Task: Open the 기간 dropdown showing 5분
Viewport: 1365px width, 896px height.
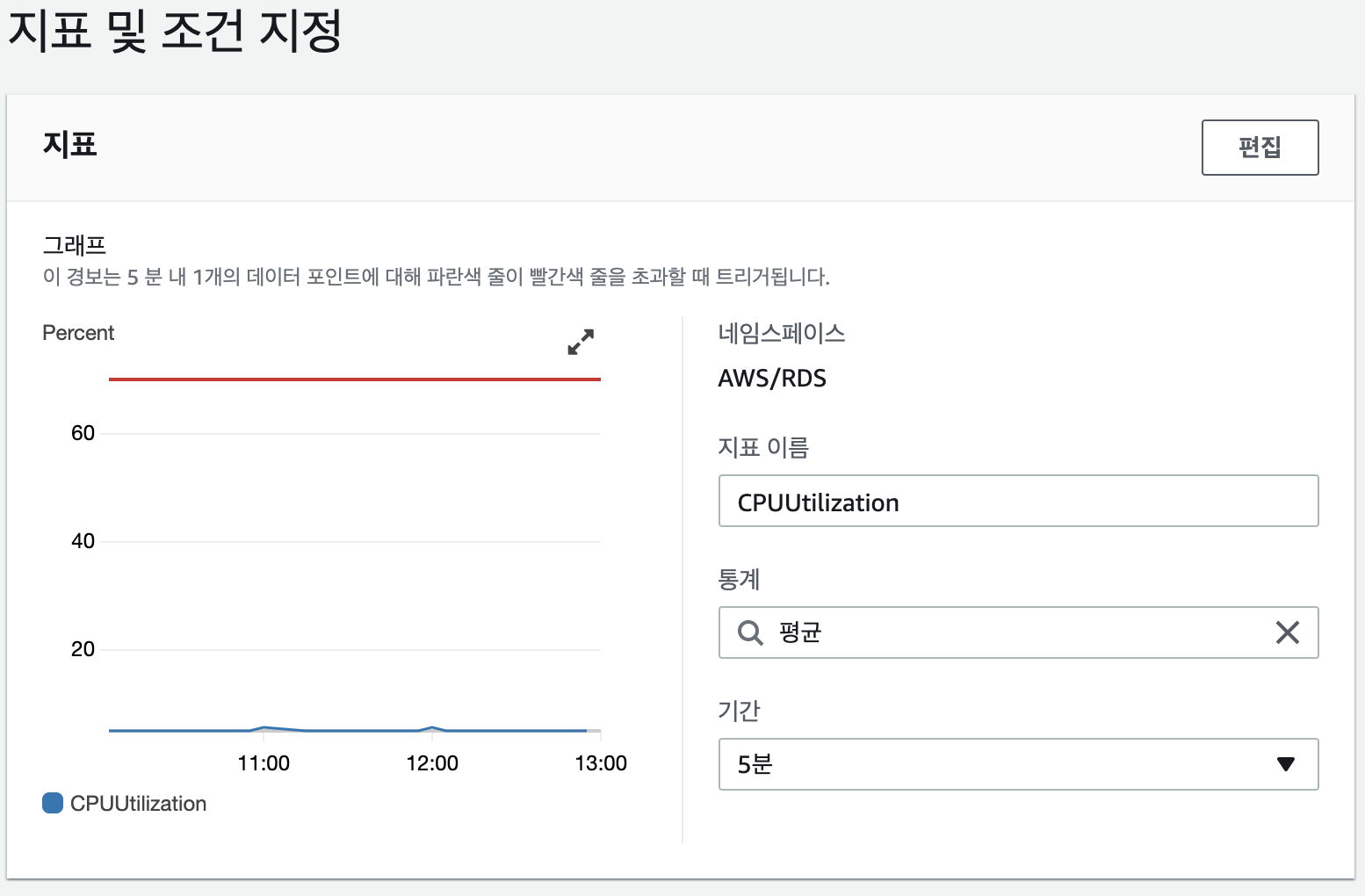Action: pos(1018,764)
